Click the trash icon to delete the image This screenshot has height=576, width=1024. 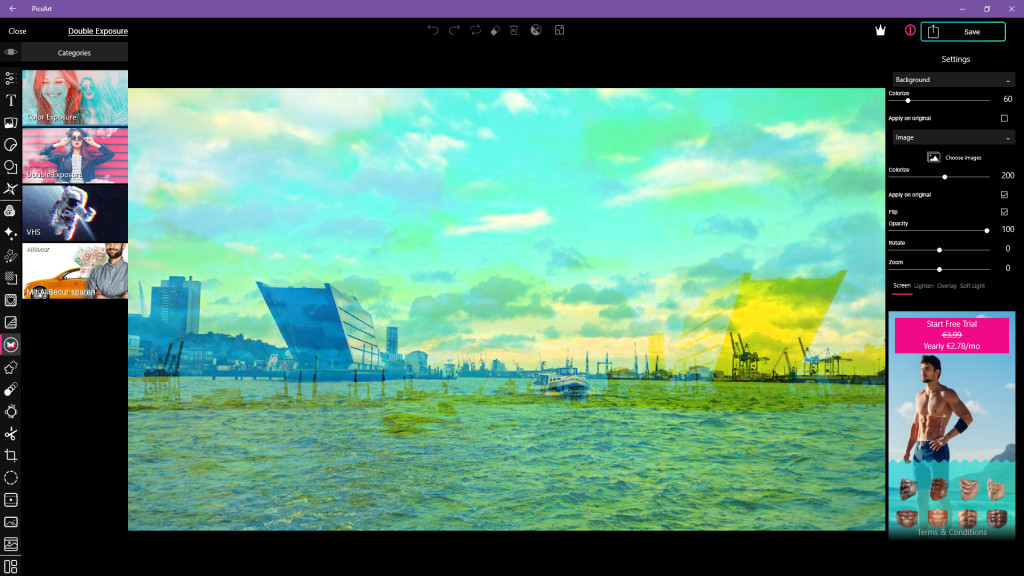515,30
